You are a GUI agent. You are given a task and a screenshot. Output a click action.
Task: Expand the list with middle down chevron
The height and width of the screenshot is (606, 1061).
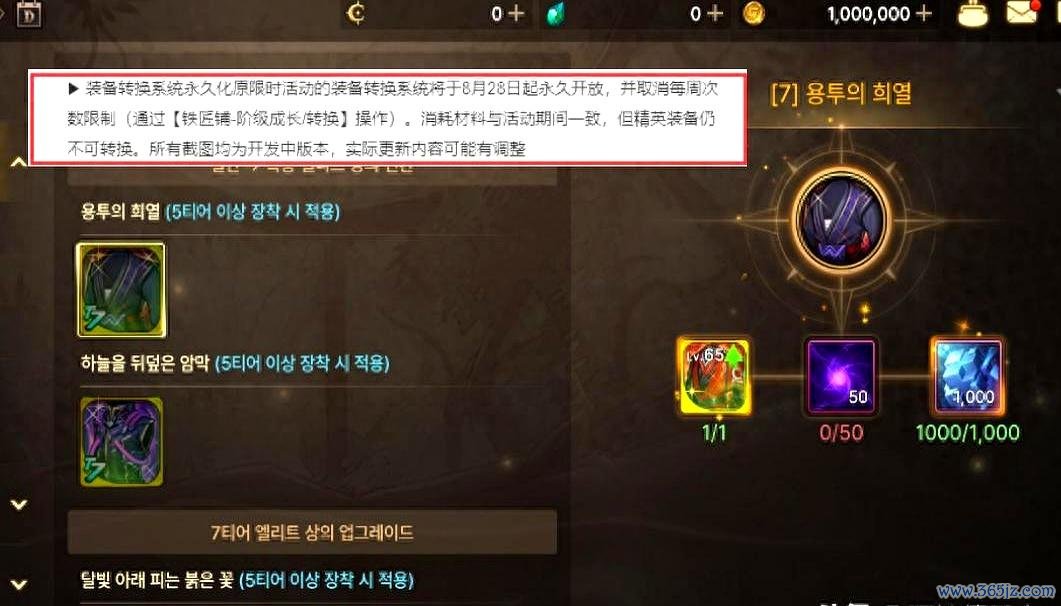[19, 505]
